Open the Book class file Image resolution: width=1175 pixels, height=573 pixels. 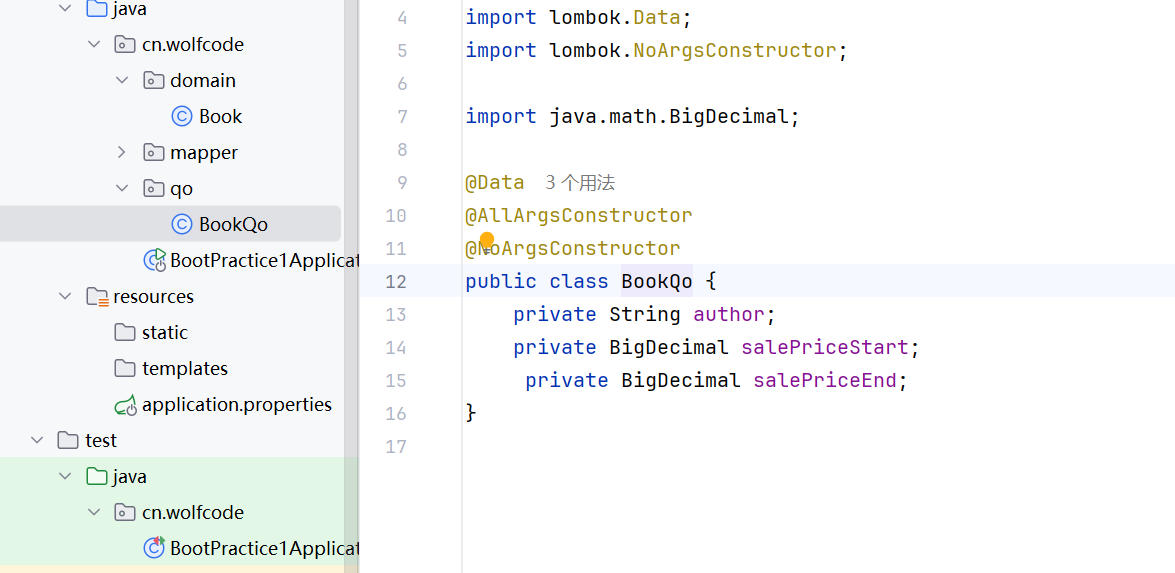[220, 117]
